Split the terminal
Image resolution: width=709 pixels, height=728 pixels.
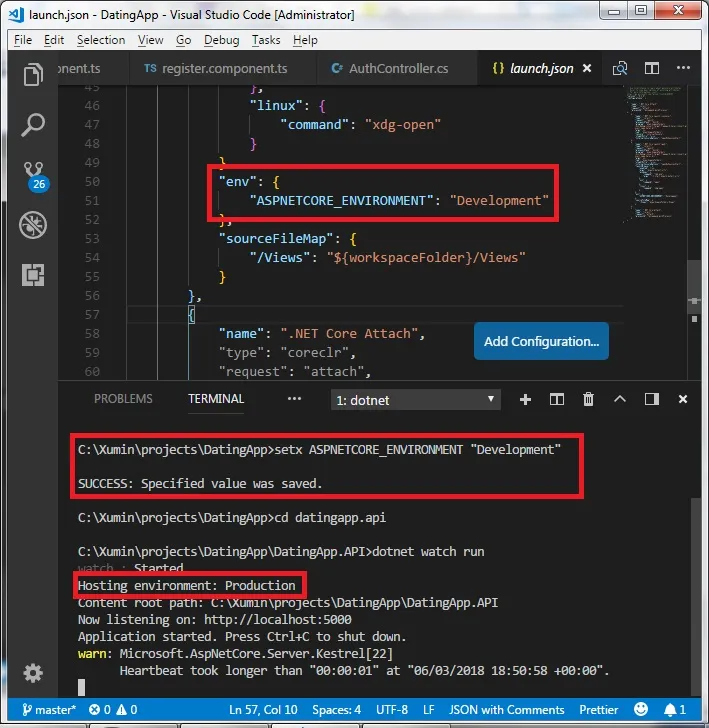(557, 399)
